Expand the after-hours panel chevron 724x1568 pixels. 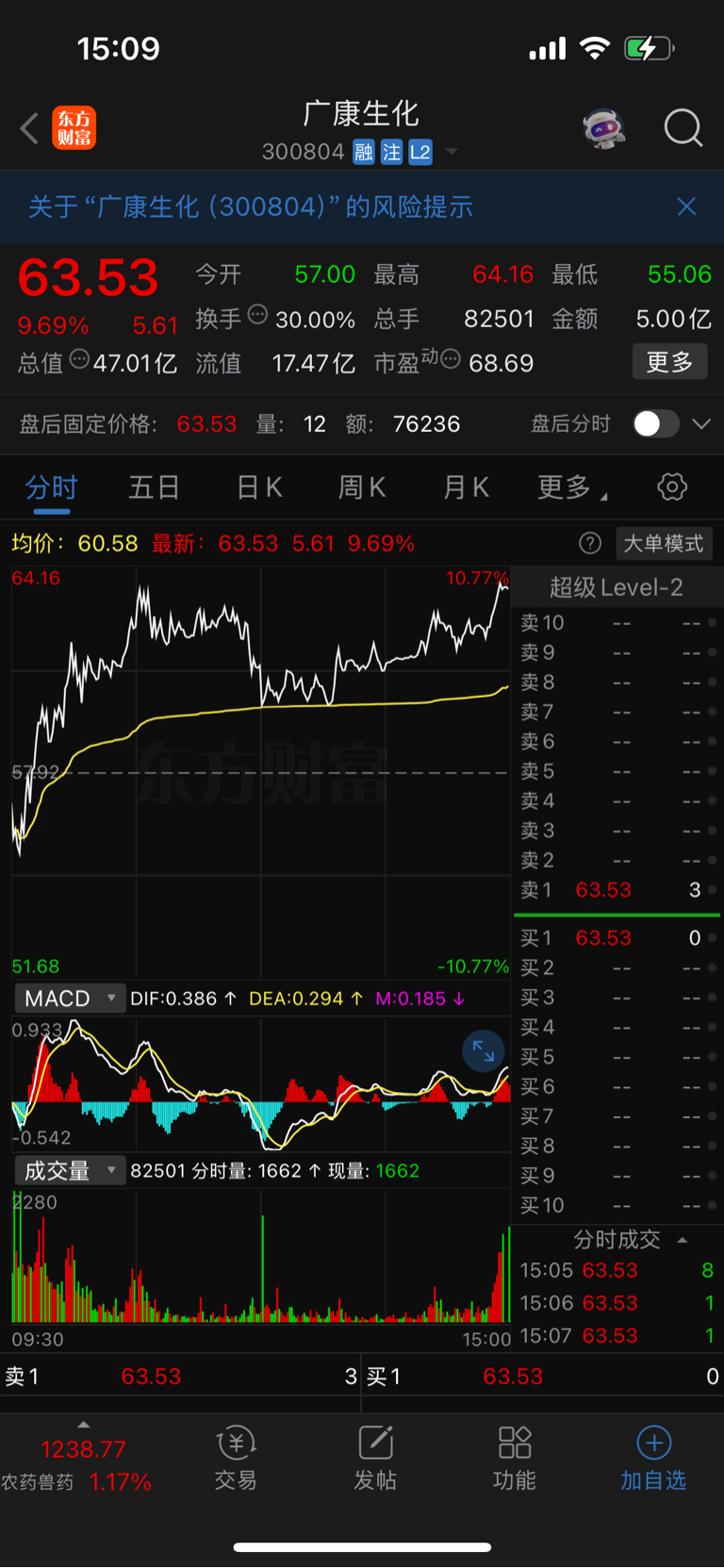701,424
